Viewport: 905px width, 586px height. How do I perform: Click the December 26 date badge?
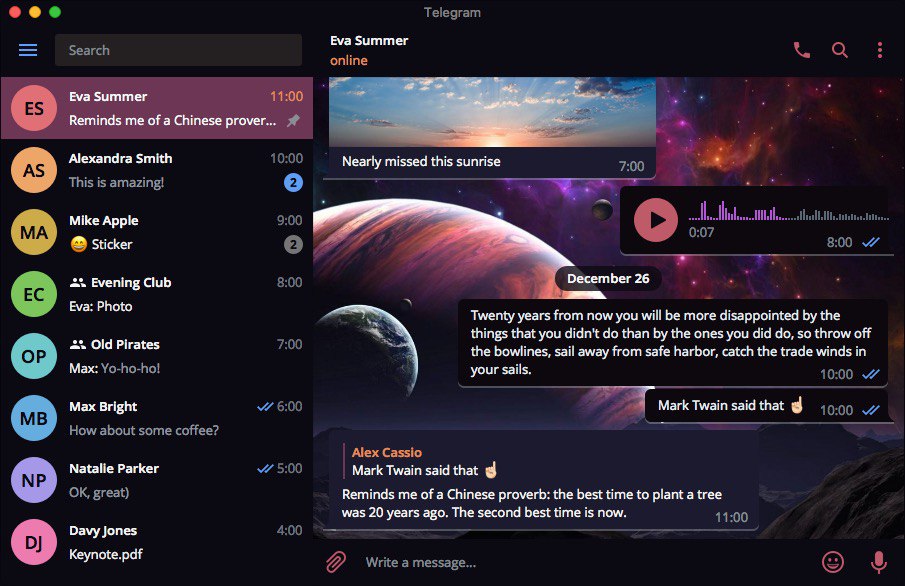click(x=608, y=278)
